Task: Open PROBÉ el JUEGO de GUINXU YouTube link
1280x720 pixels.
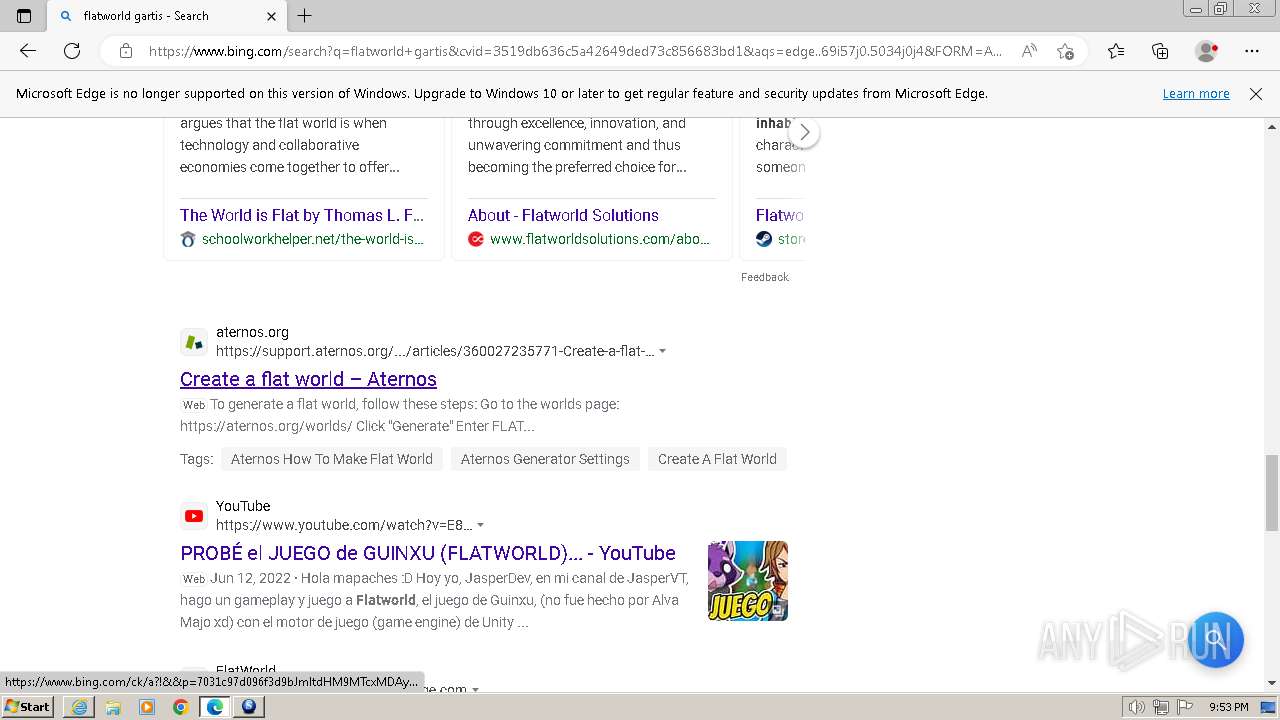Action: (428, 553)
